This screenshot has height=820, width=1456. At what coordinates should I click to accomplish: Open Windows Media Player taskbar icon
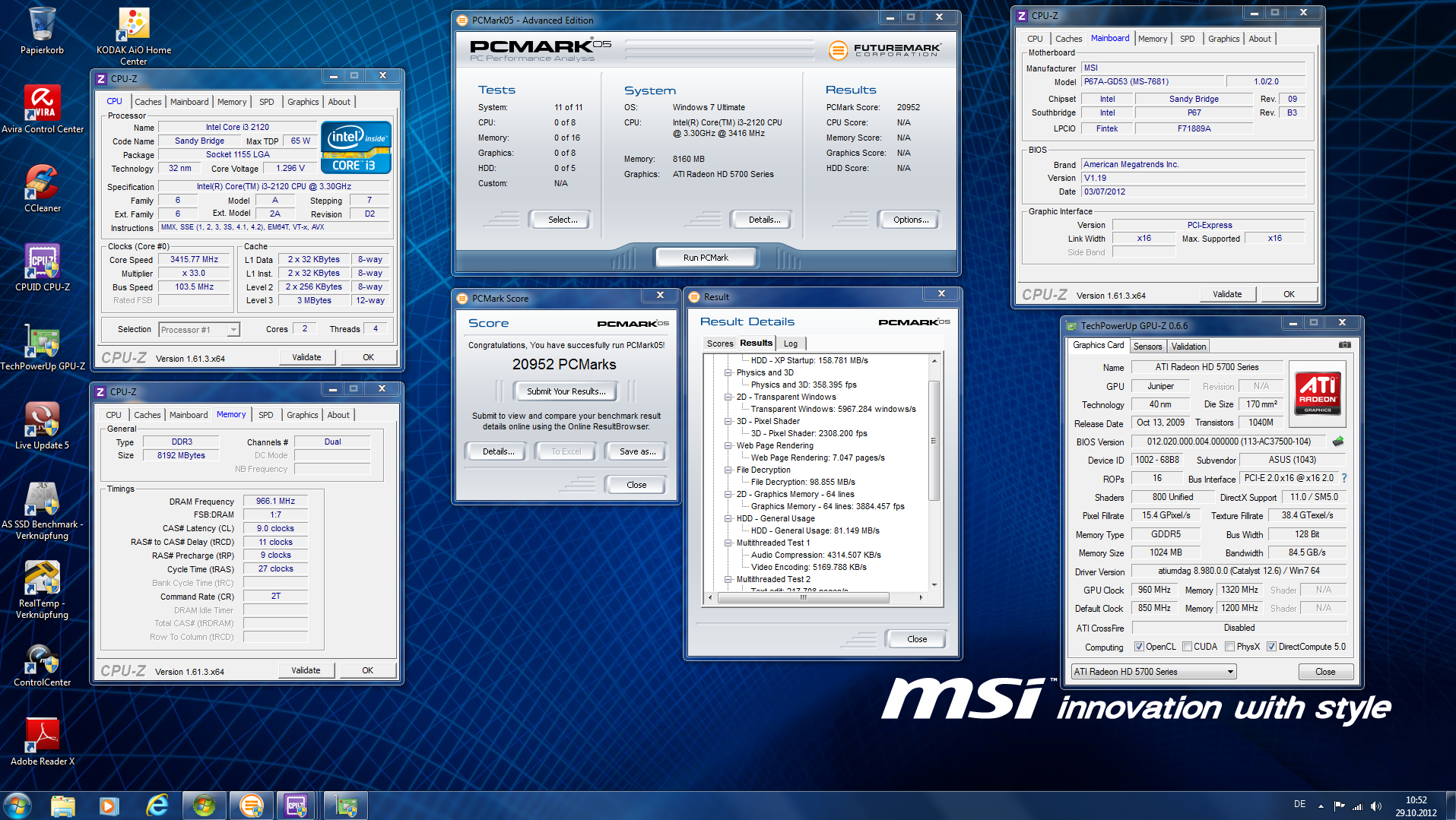pyautogui.click(x=109, y=805)
